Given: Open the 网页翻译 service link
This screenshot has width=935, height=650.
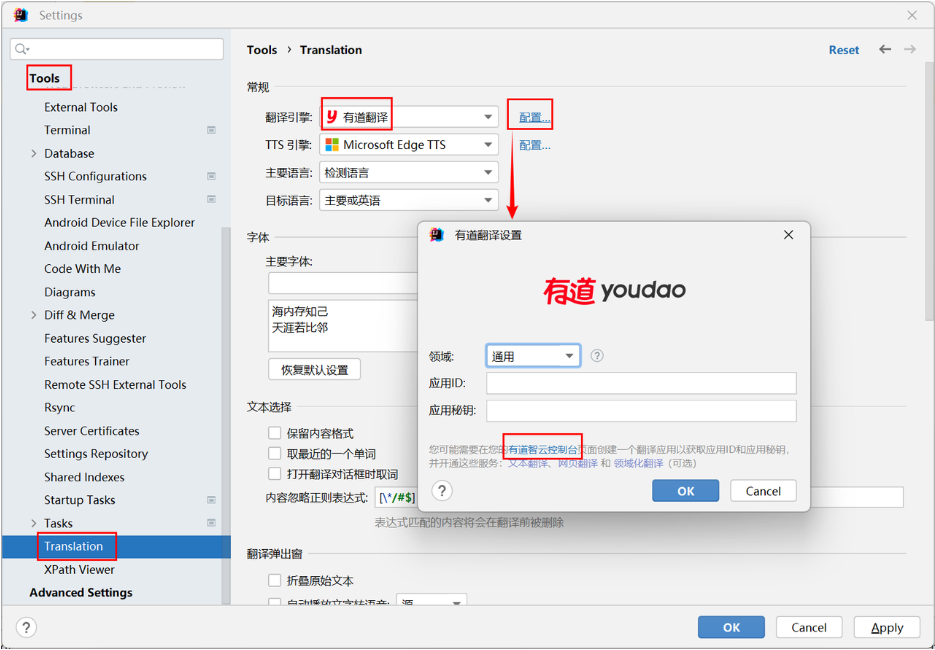Looking at the screenshot, I should [x=577, y=463].
